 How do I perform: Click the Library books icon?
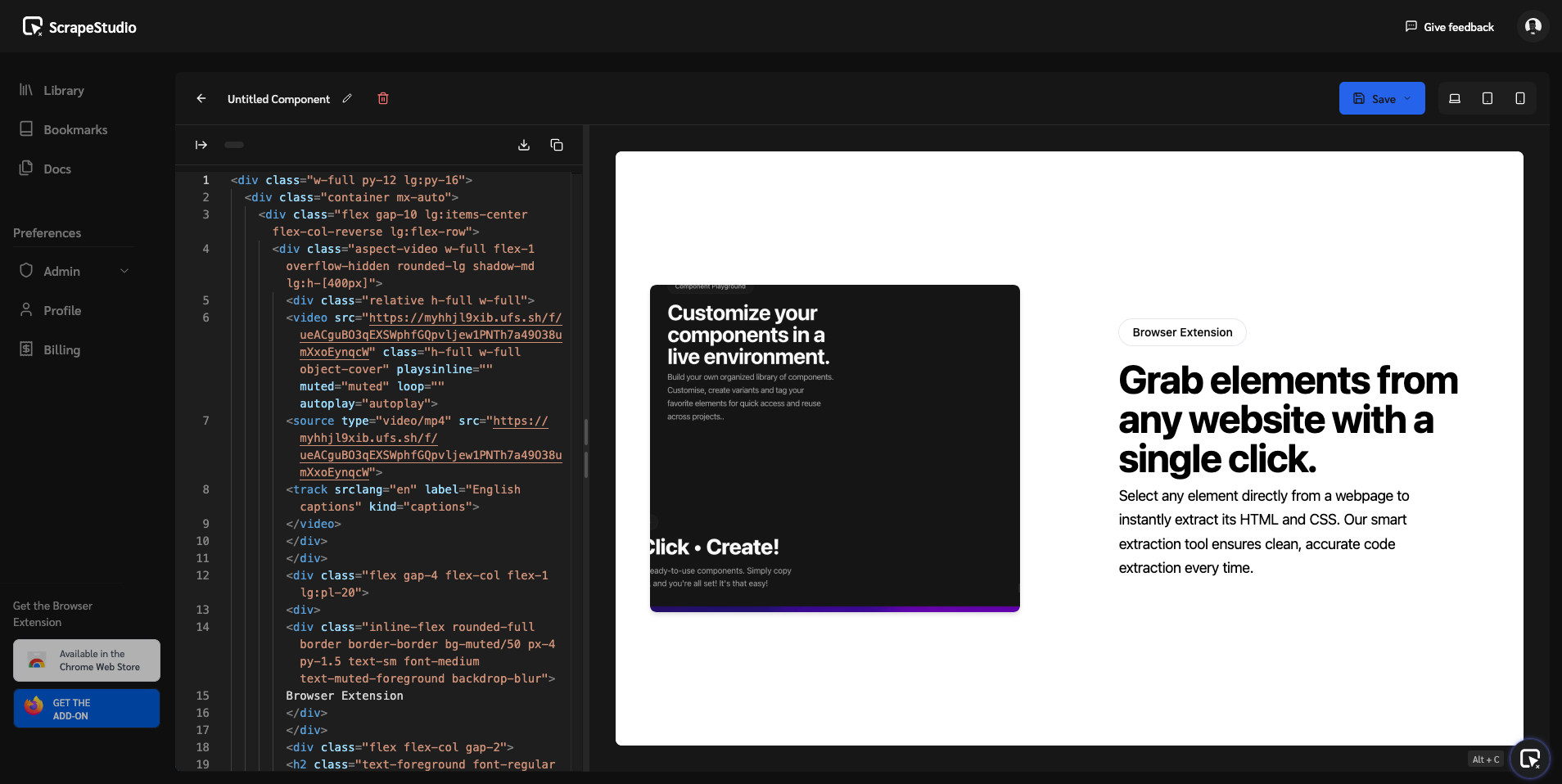(x=26, y=89)
